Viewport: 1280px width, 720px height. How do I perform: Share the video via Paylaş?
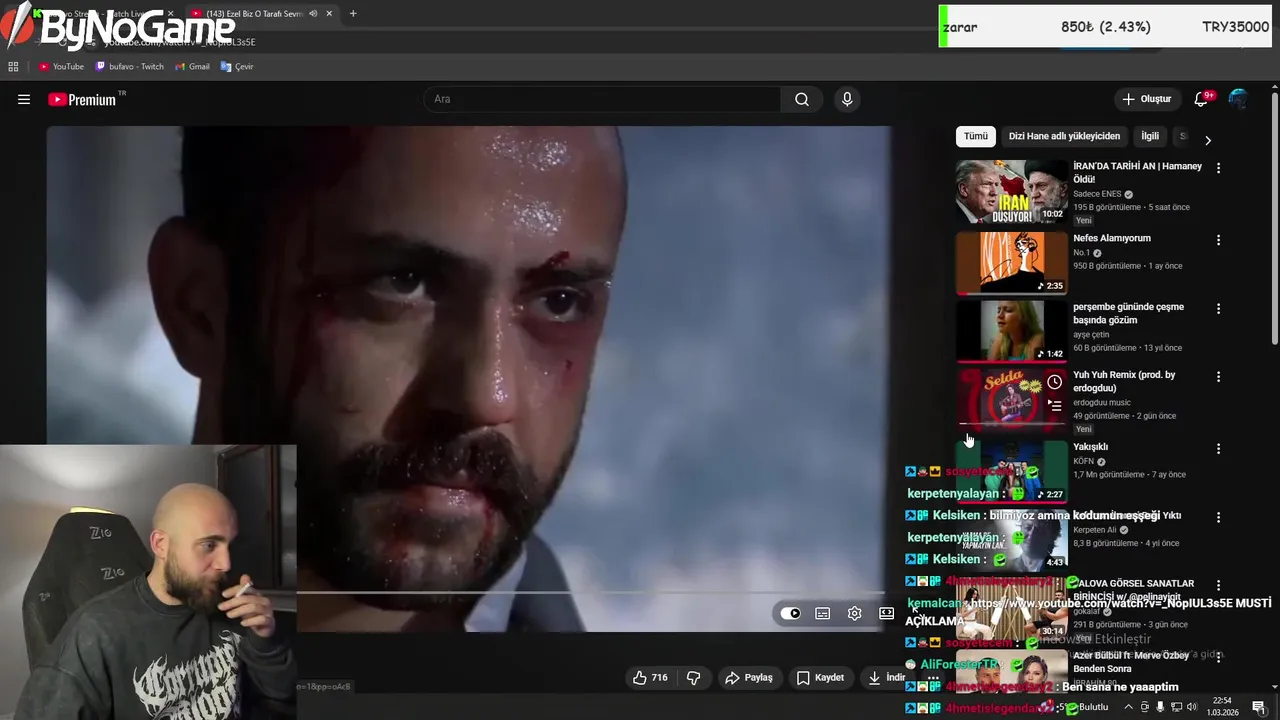click(749, 677)
